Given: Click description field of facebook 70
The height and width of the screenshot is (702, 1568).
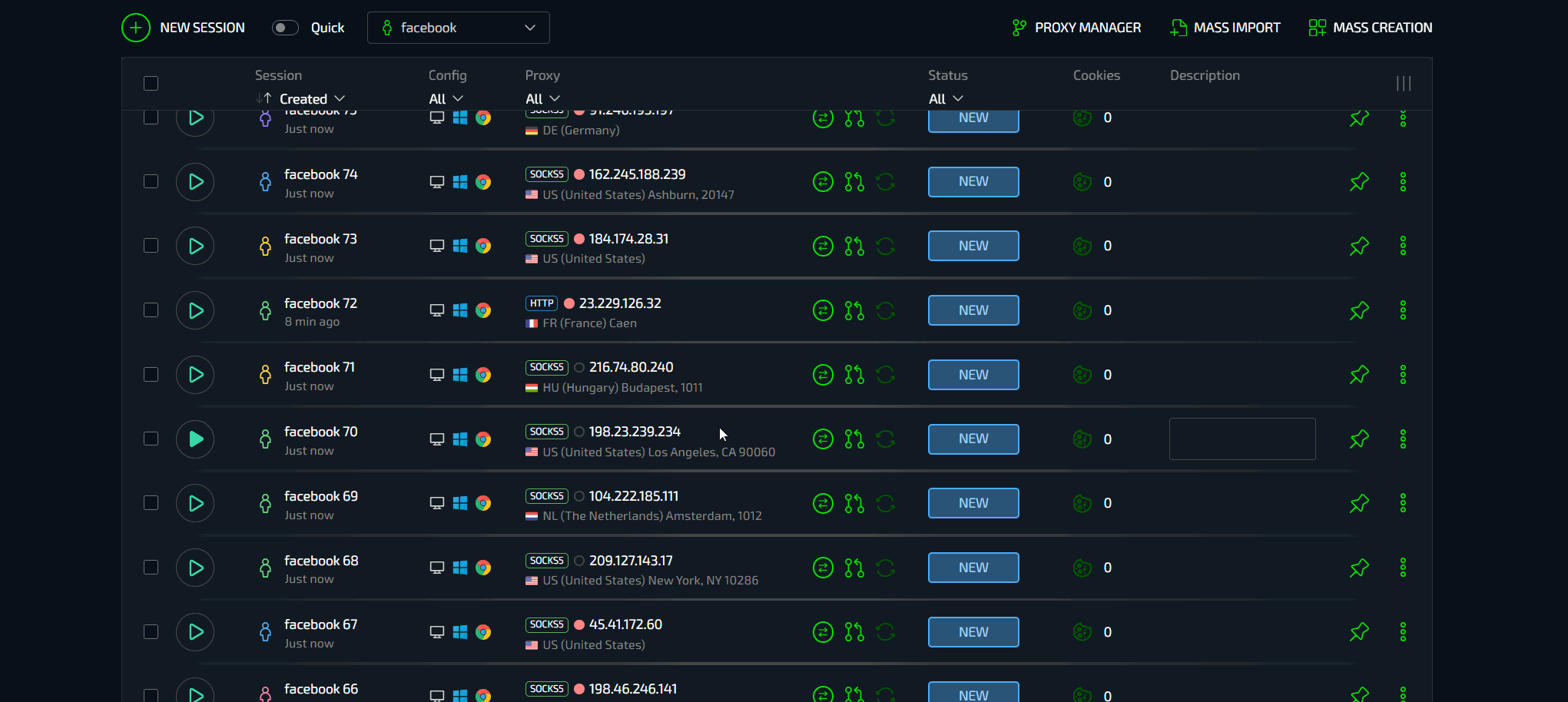Looking at the screenshot, I should pyautogui.click(x=1241, y=439).
